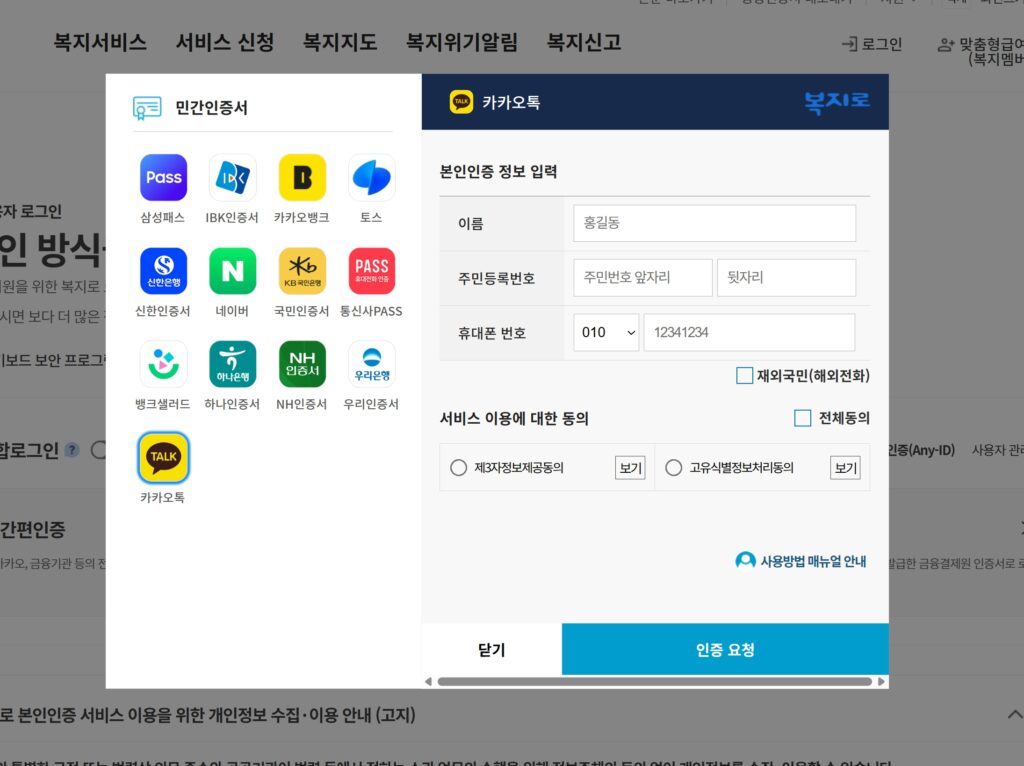Click the scrollbar left arrow
Image resolution: width=1024 pixels, height=766 pixels.
[428, 682]
